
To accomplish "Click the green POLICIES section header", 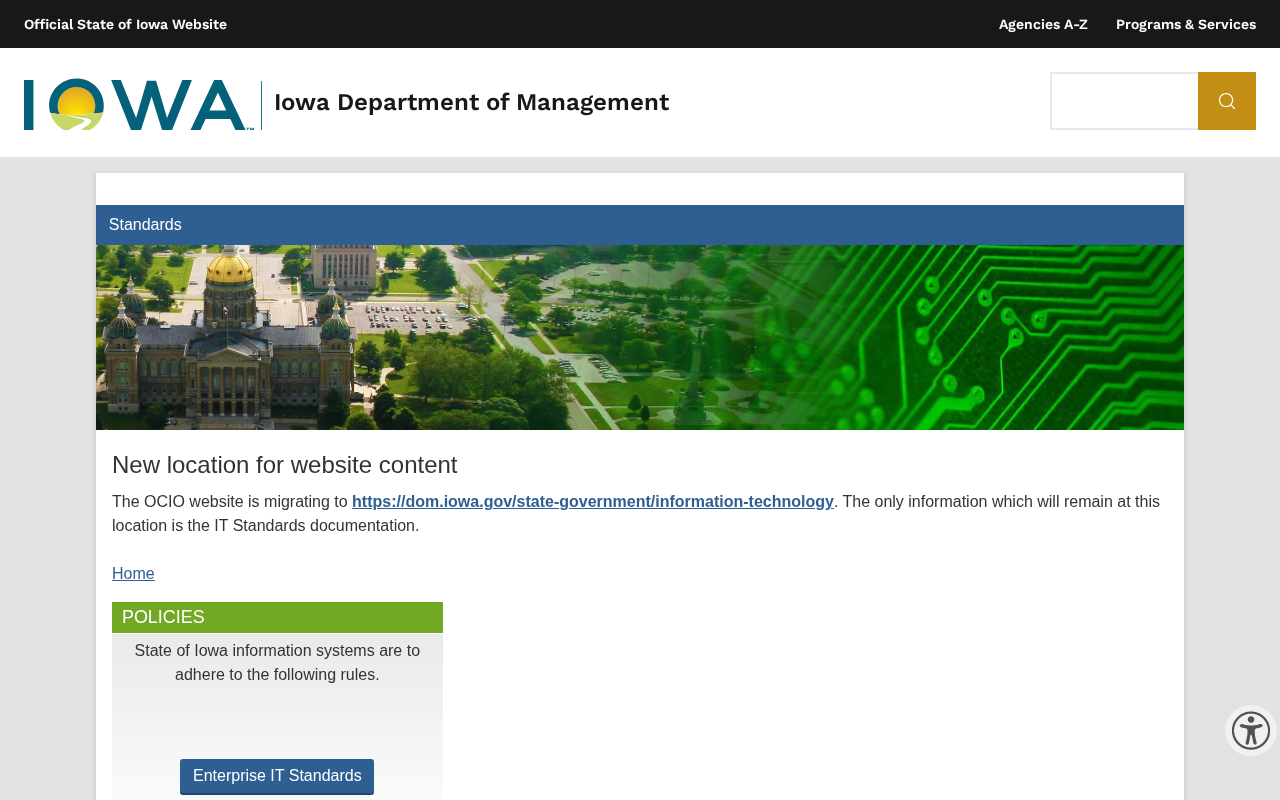I will pos(277,617).
